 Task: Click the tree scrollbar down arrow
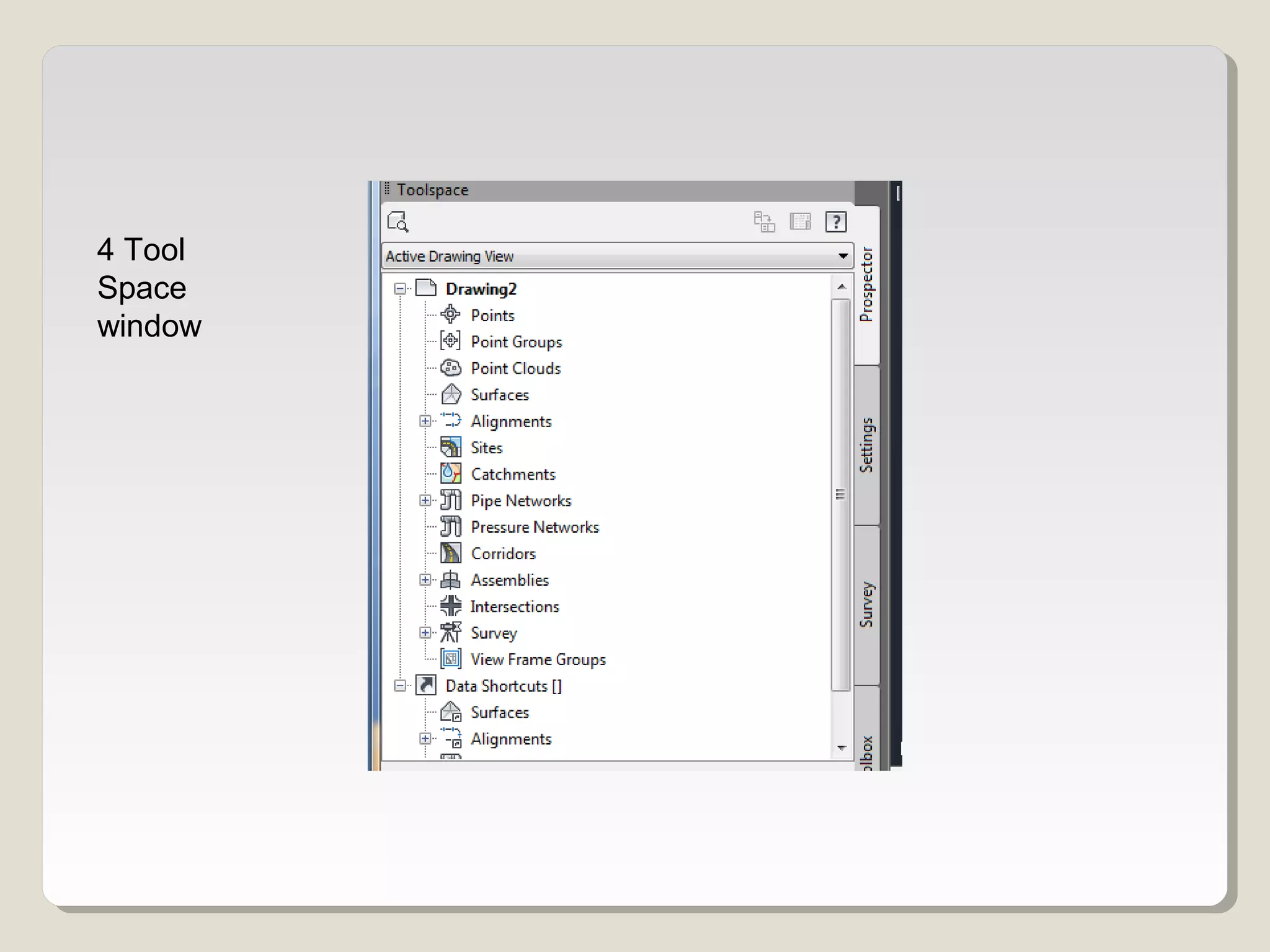click(841, 748)
